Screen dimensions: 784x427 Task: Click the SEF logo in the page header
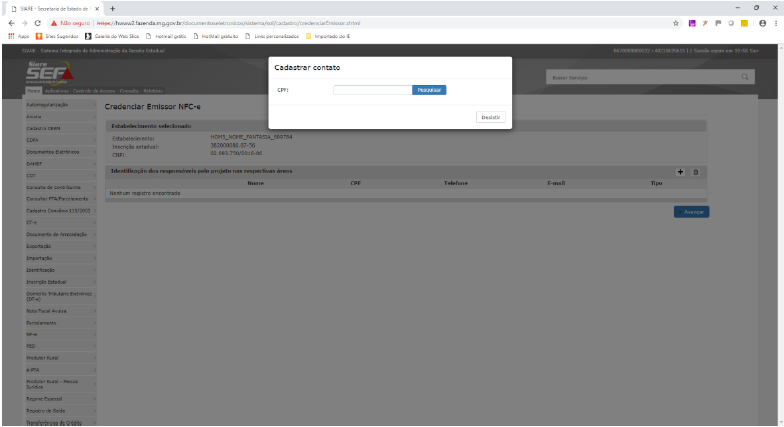coord(47,74)
